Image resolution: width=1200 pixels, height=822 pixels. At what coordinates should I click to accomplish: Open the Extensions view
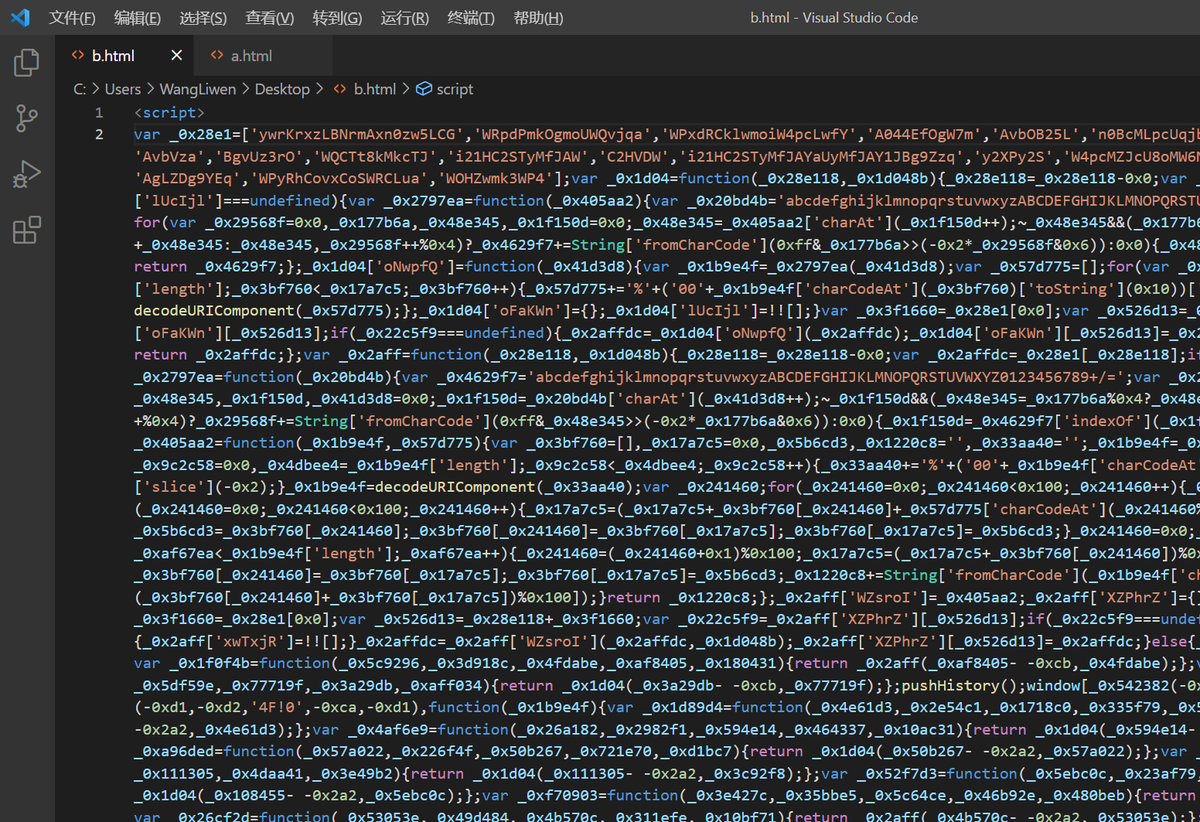(x=26, y=231)
